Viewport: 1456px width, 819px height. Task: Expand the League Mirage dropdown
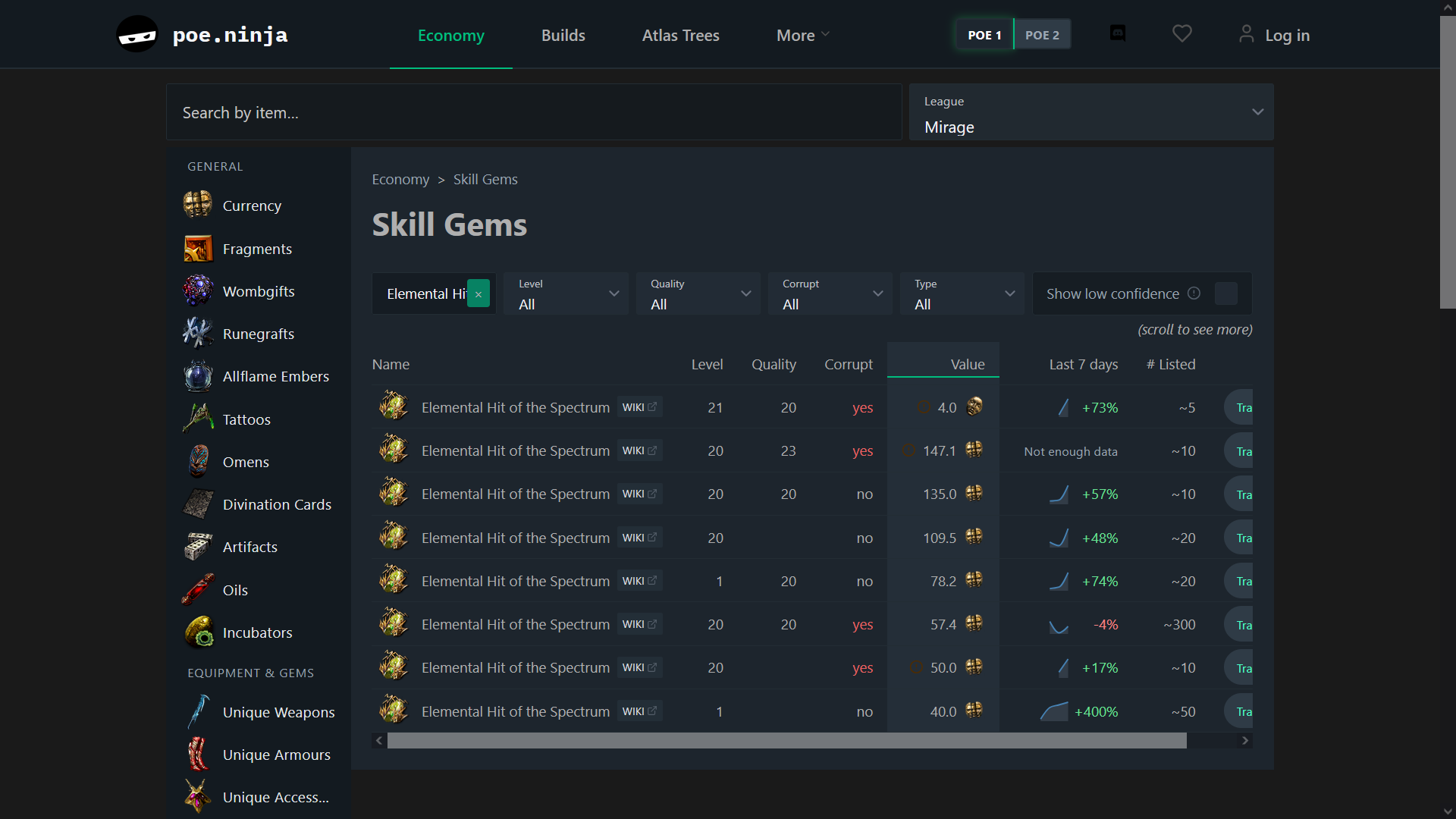pyautogui.click(x=1090, y=112)
